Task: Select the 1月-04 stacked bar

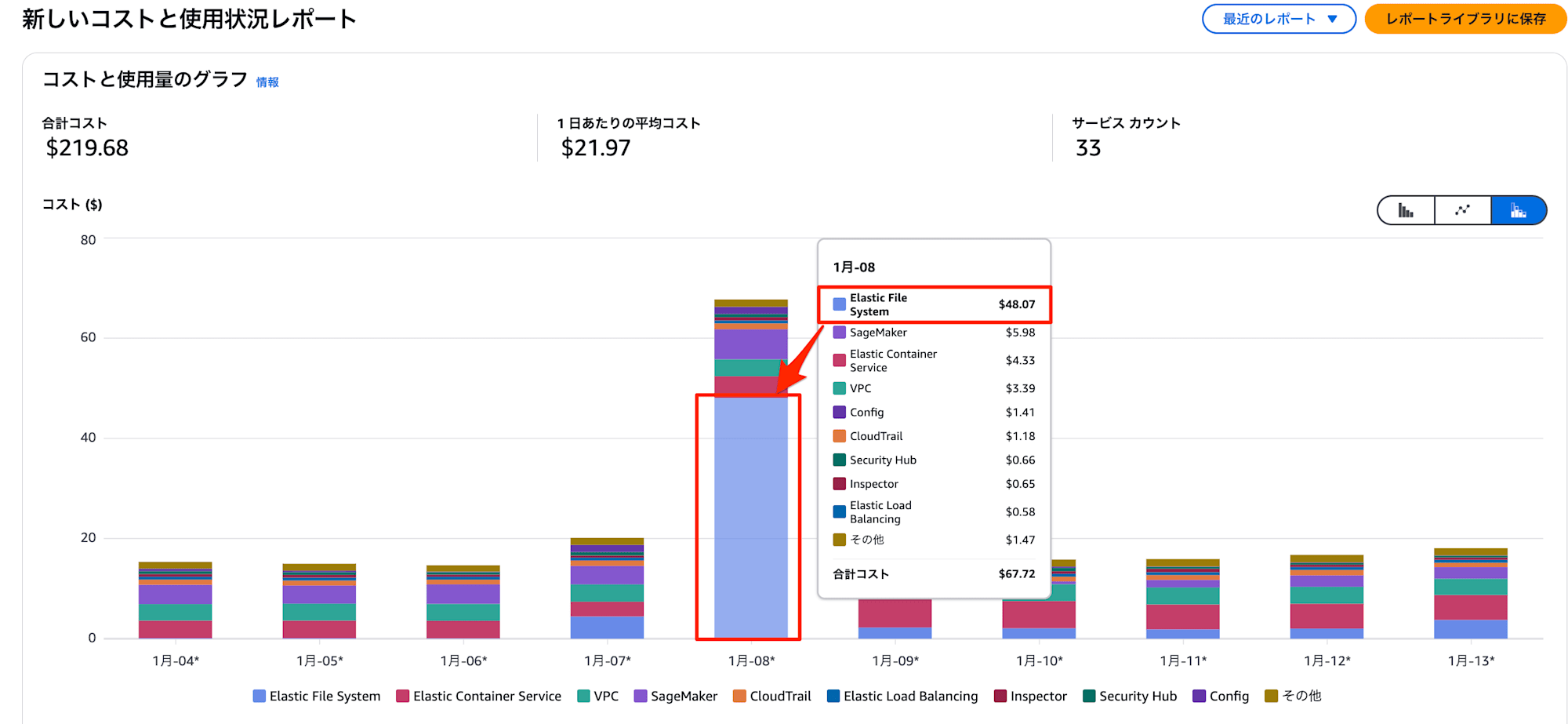Action: (x=175, y=600)
